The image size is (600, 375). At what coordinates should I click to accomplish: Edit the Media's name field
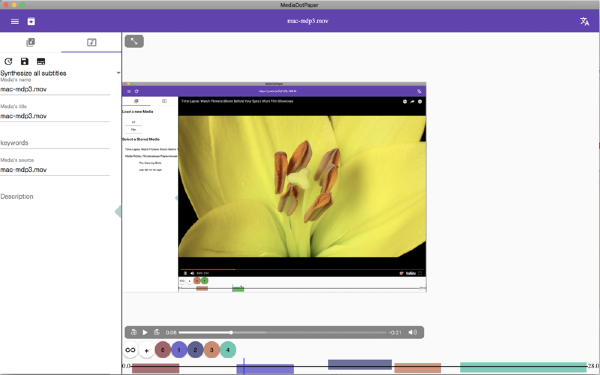tap(55, 89)
